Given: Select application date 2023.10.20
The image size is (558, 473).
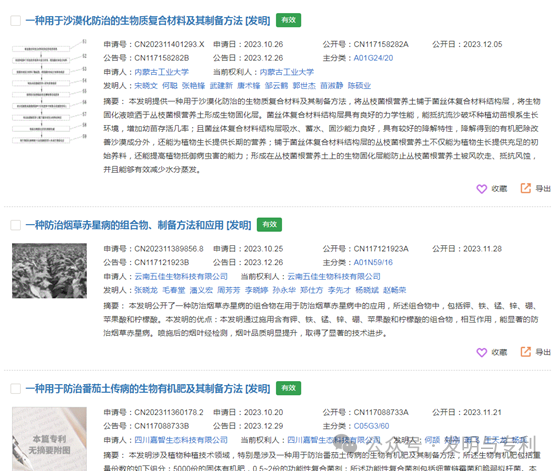Looking at the screenshot, I should pyautogui.click(x=263, y=412).
